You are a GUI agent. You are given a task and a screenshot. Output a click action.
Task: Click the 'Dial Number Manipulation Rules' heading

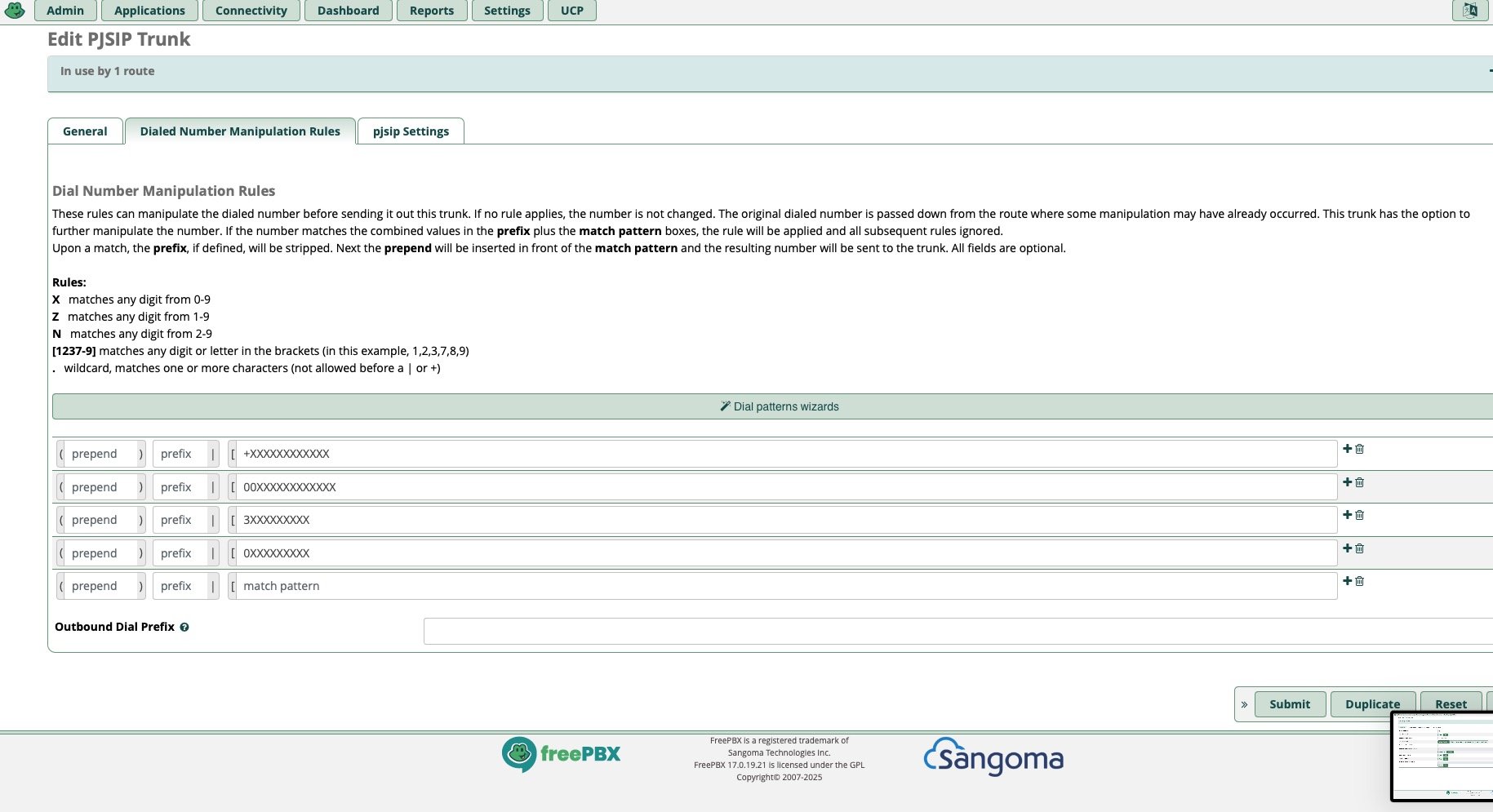click(163, 191)
